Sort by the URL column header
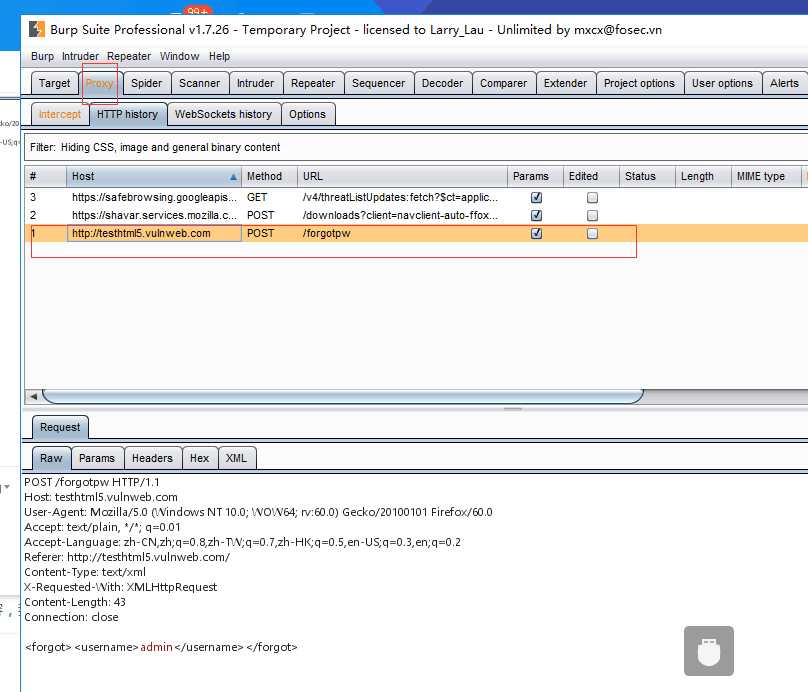Viewport: 808px width, 692px height. coord(402,176)
